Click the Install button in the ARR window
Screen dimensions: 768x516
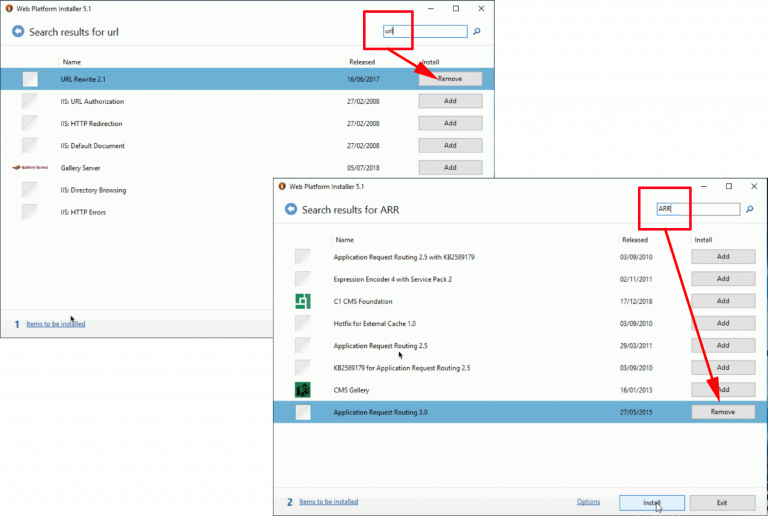coord(651,503)
